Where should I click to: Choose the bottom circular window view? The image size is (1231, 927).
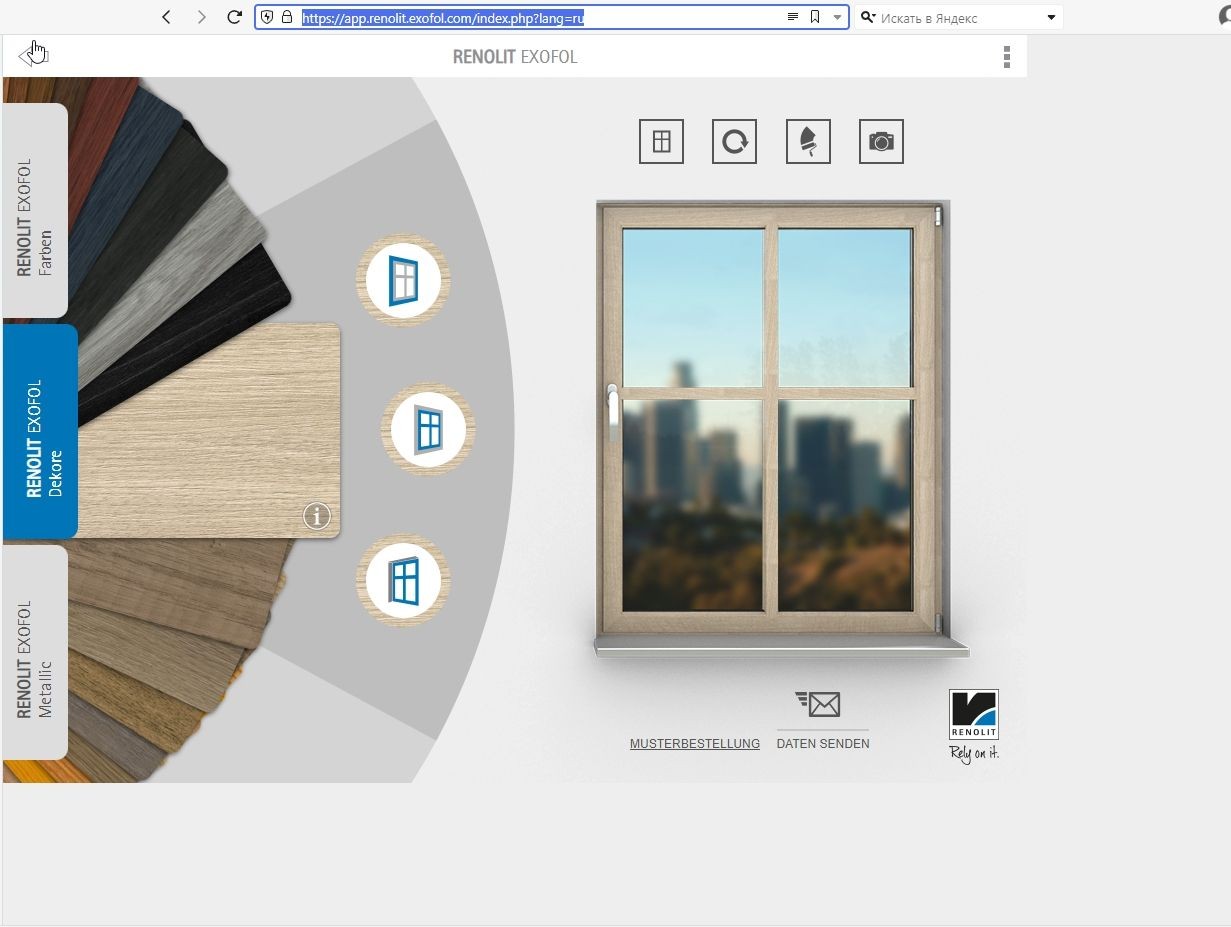point(403,581)
